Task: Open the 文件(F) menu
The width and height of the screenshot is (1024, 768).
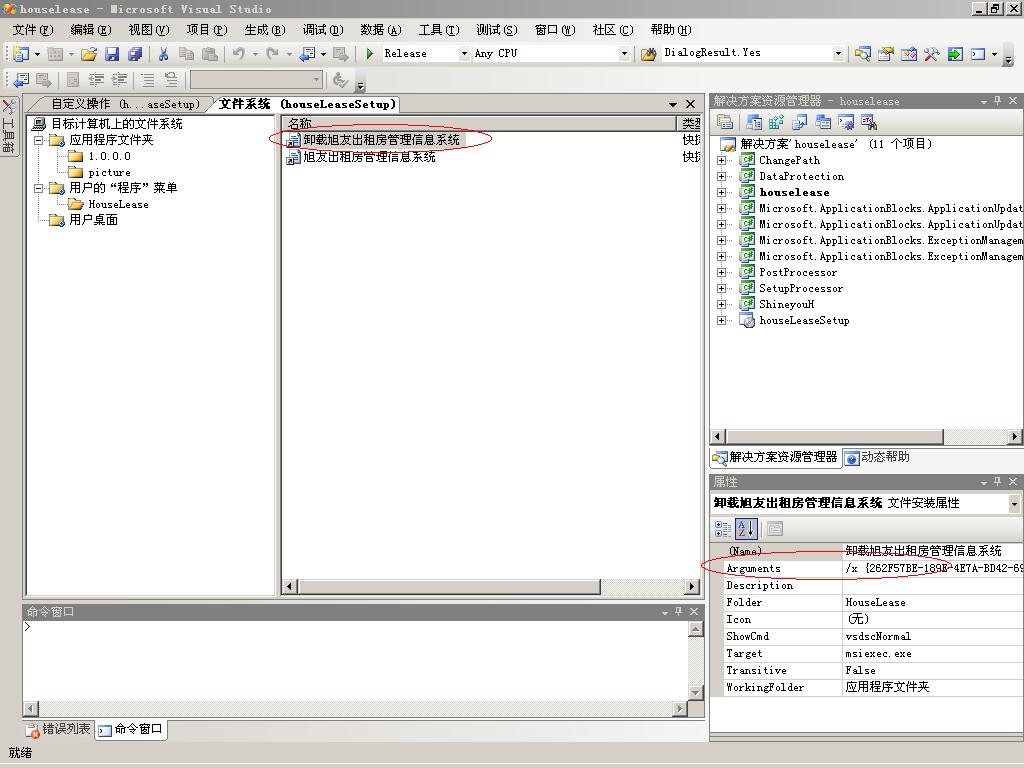Action: 33,30
